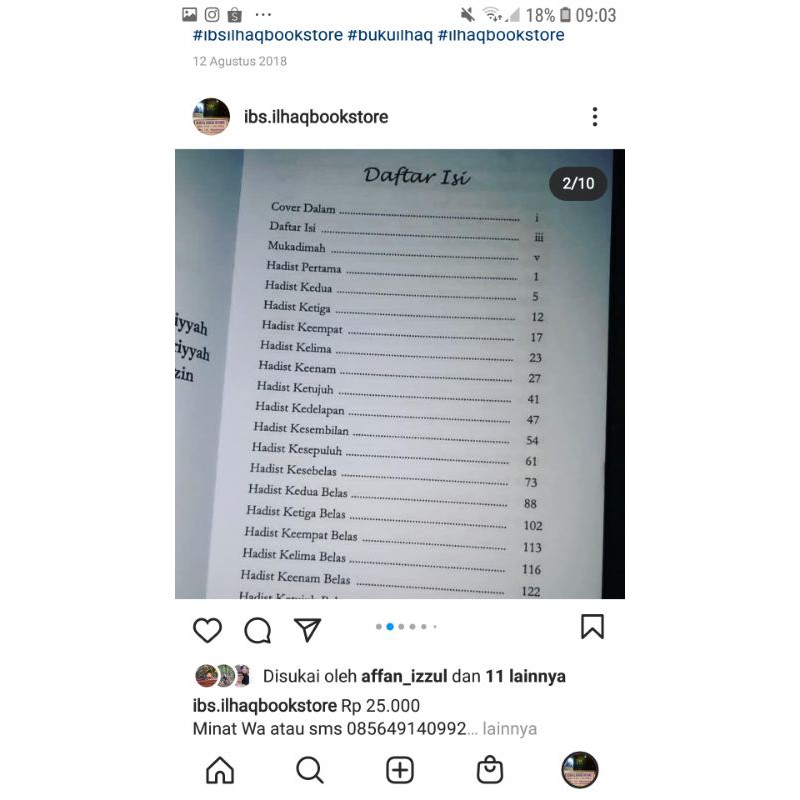
Task: Open comments with the speech bubble icon
Action: 258,630
